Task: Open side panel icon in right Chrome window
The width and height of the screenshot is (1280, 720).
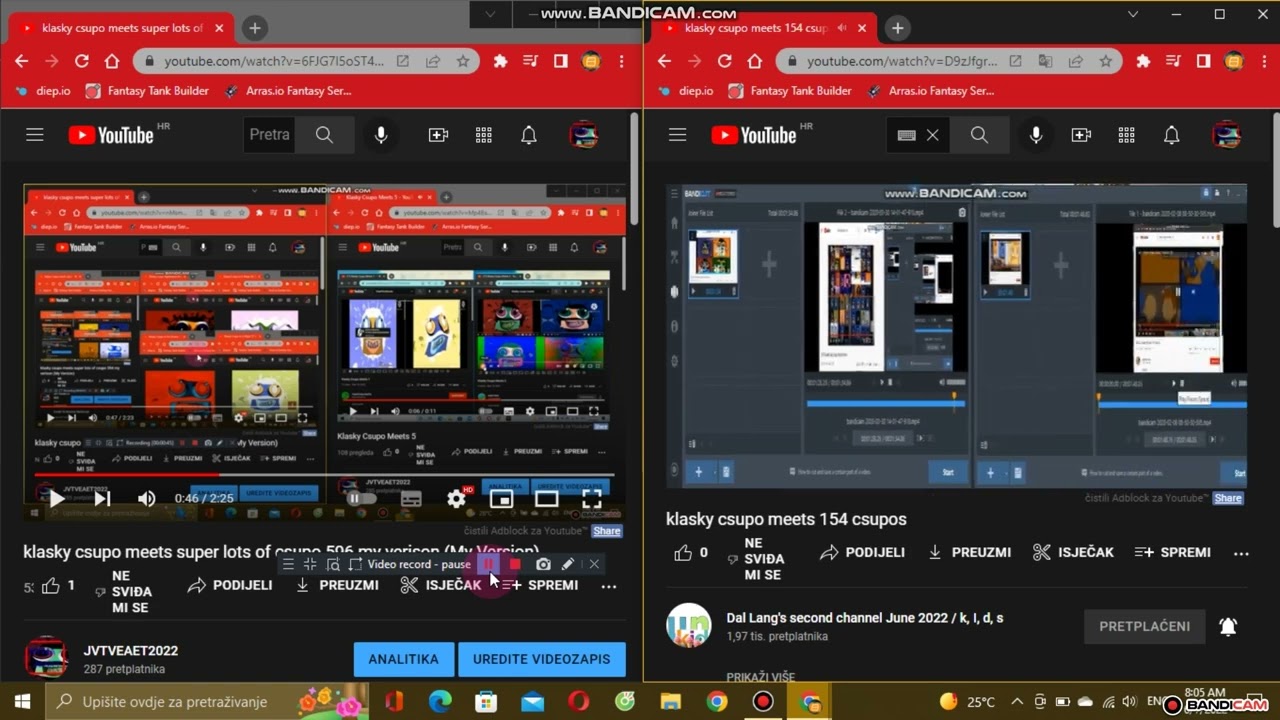Action: pyautogui.click(x=1204, y=61)
